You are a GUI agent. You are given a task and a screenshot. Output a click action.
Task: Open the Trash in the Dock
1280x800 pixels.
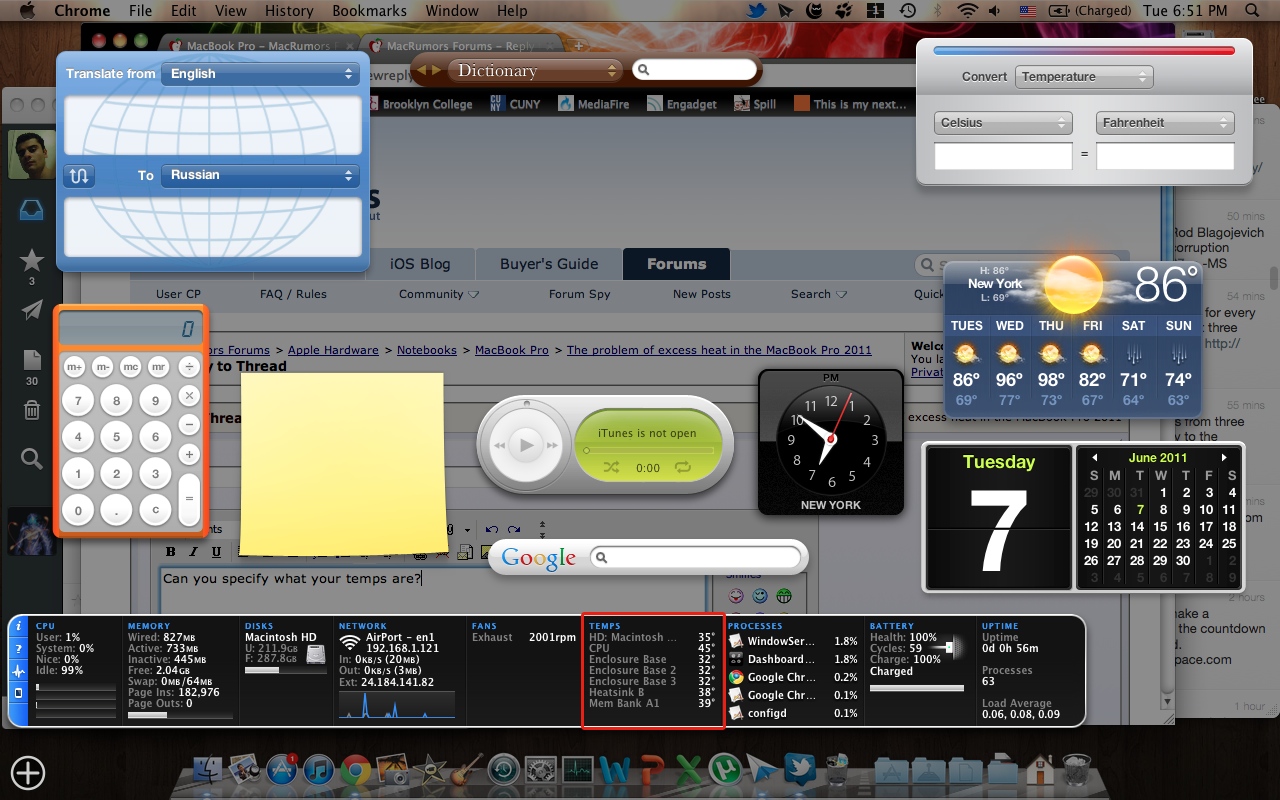tap(1076, 770)
